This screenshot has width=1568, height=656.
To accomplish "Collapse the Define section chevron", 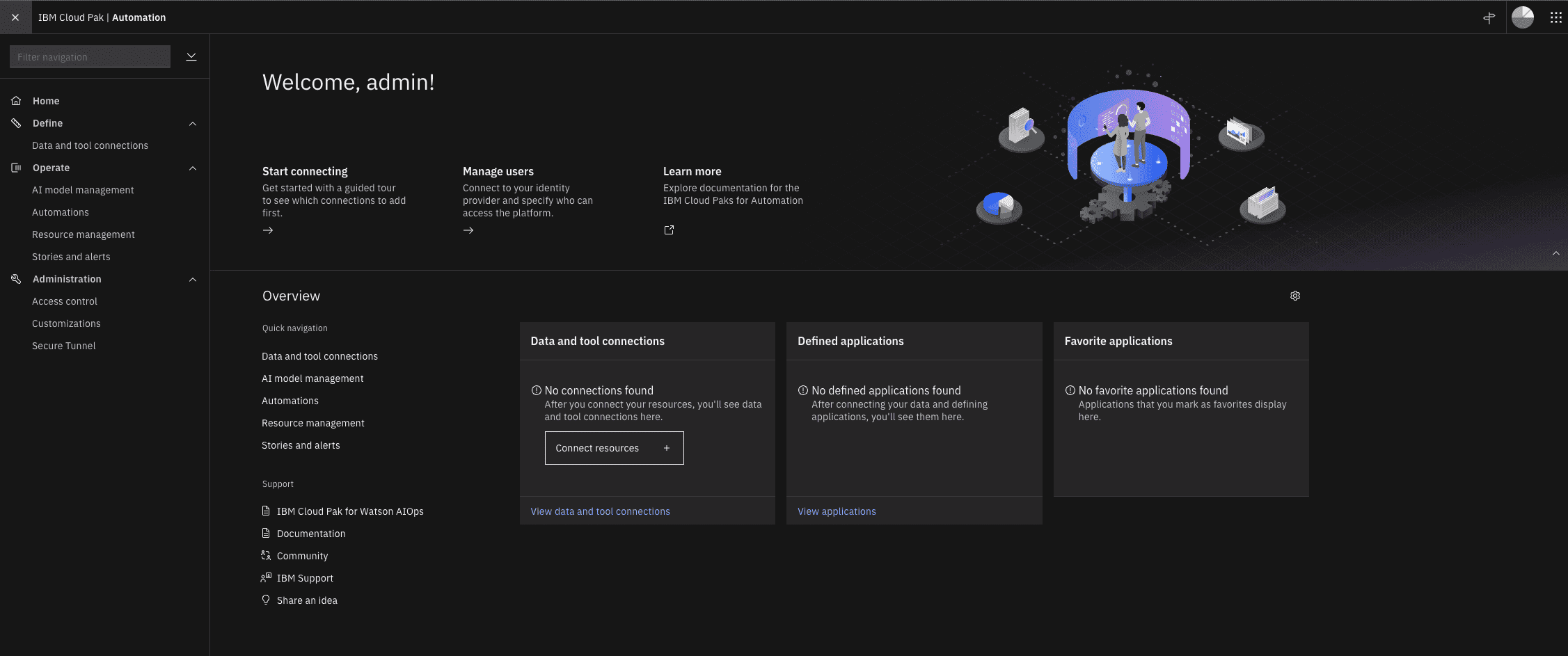I will click(x=193, y=124).
